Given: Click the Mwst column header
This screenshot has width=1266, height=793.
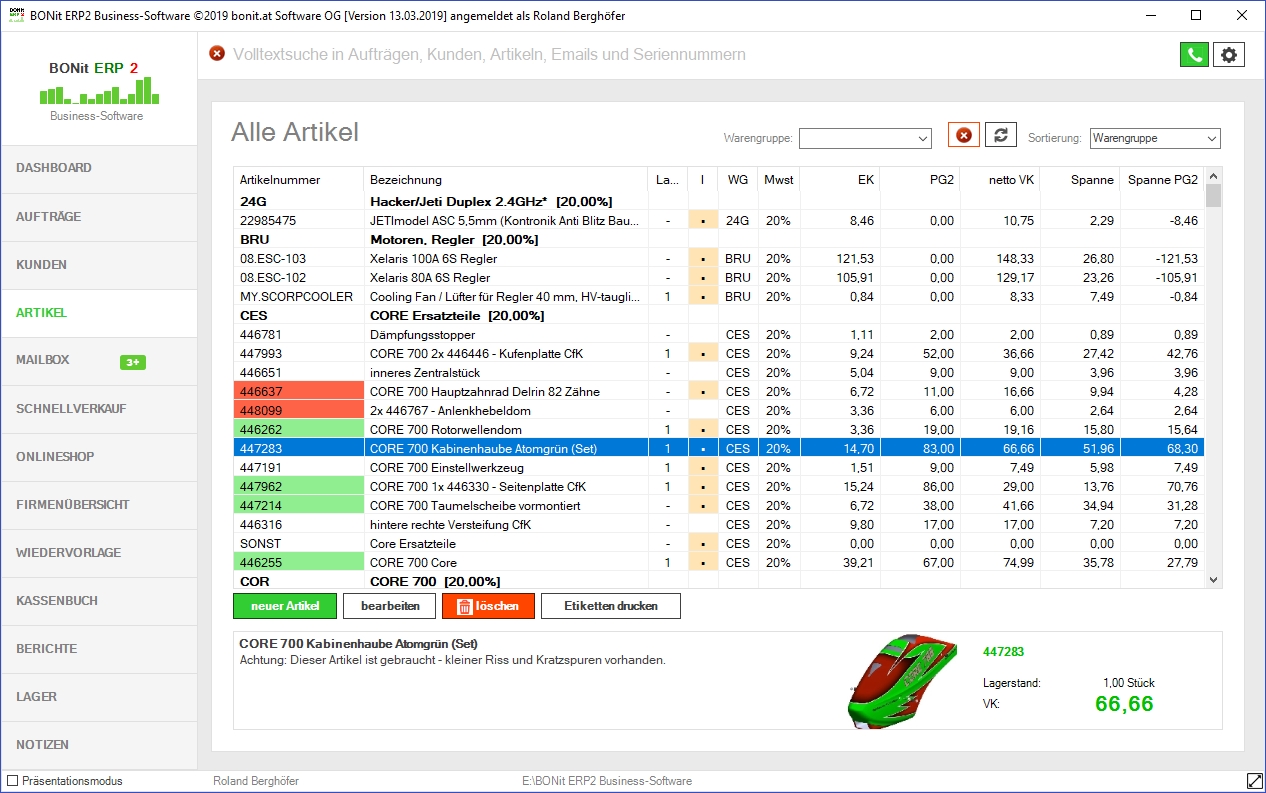Looking at the screenshot, I should [778, 180].
